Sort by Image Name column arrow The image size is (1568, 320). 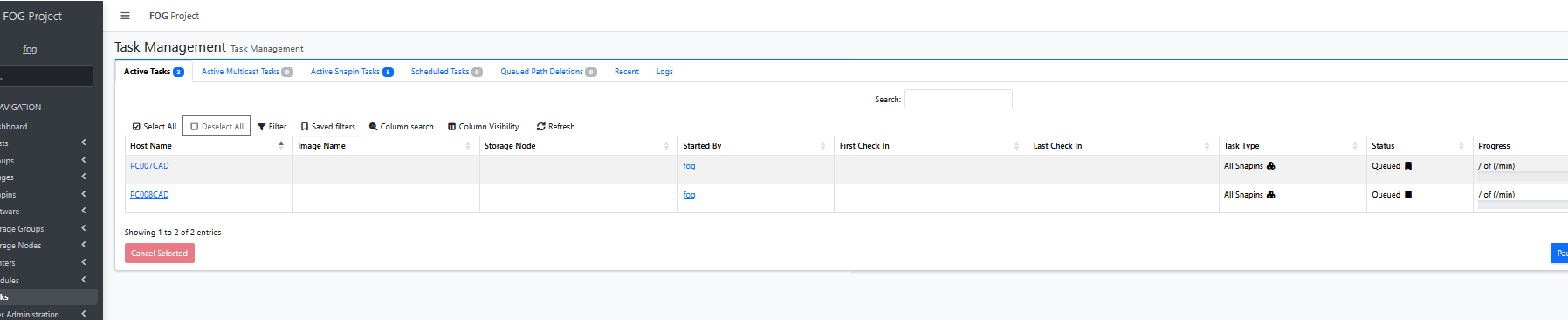[x=468, y=145]
